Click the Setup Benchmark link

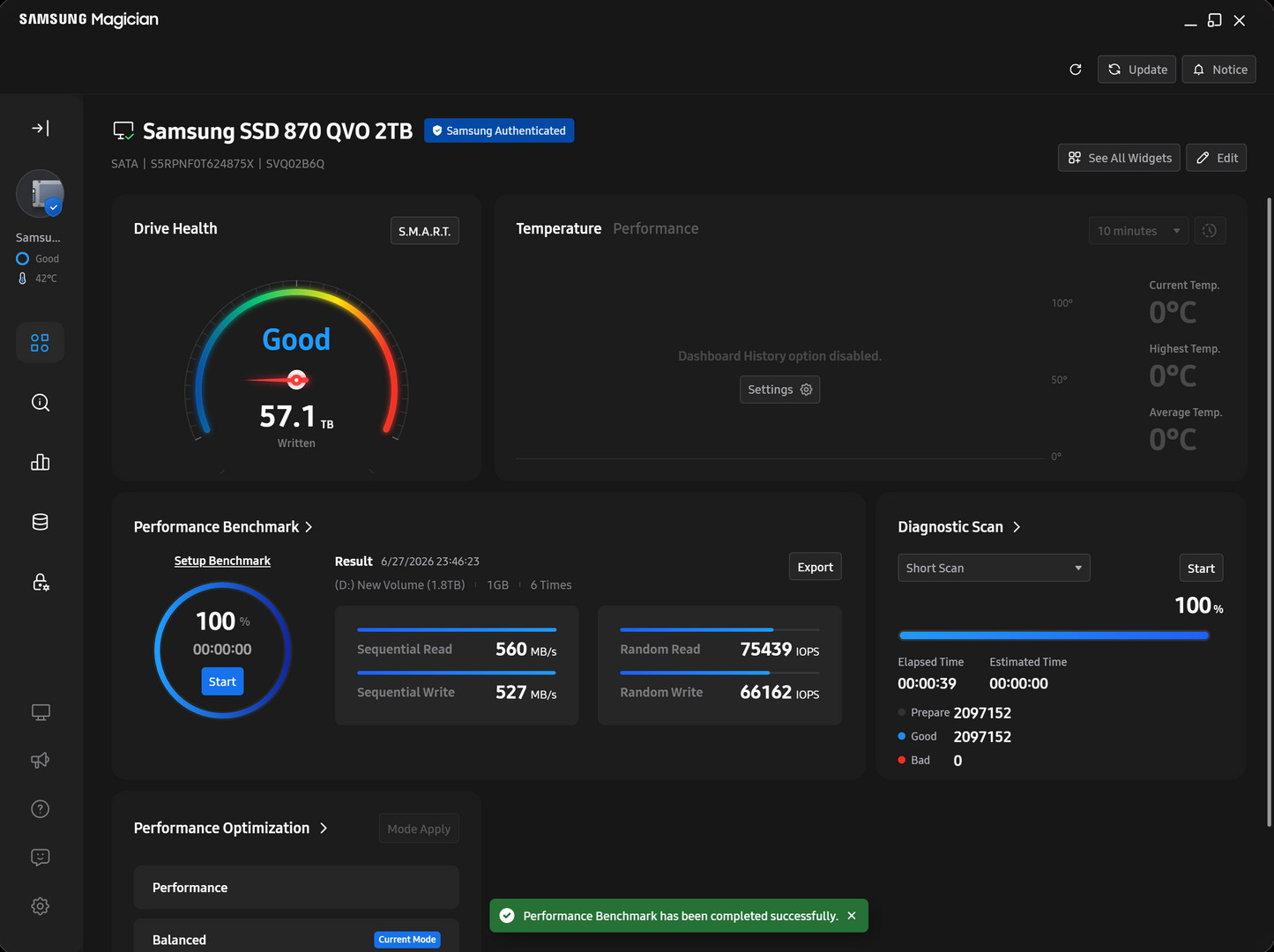[222, 561]
